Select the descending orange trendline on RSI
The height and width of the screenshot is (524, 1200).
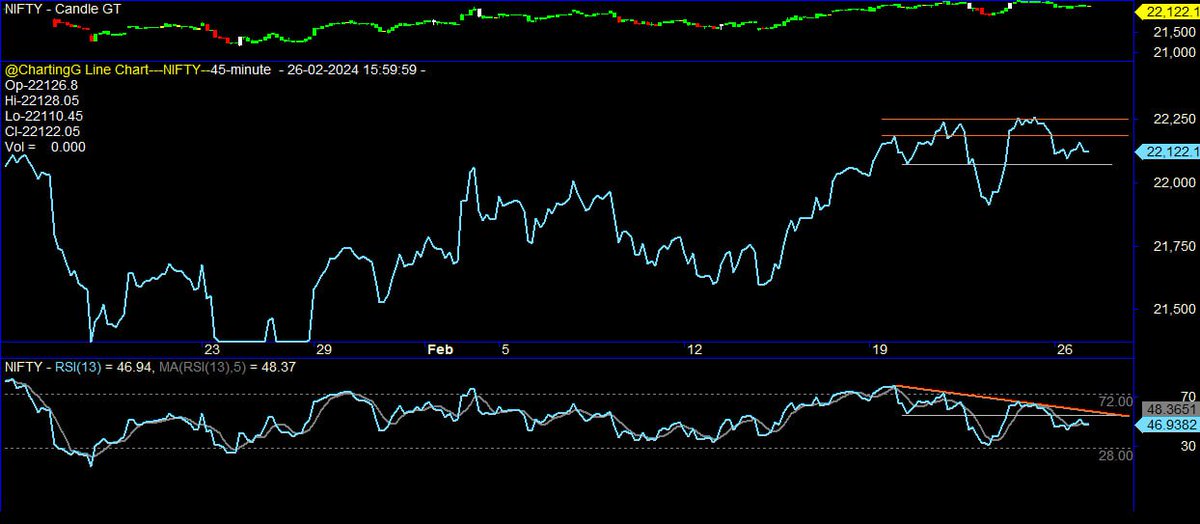(1012, 400)
